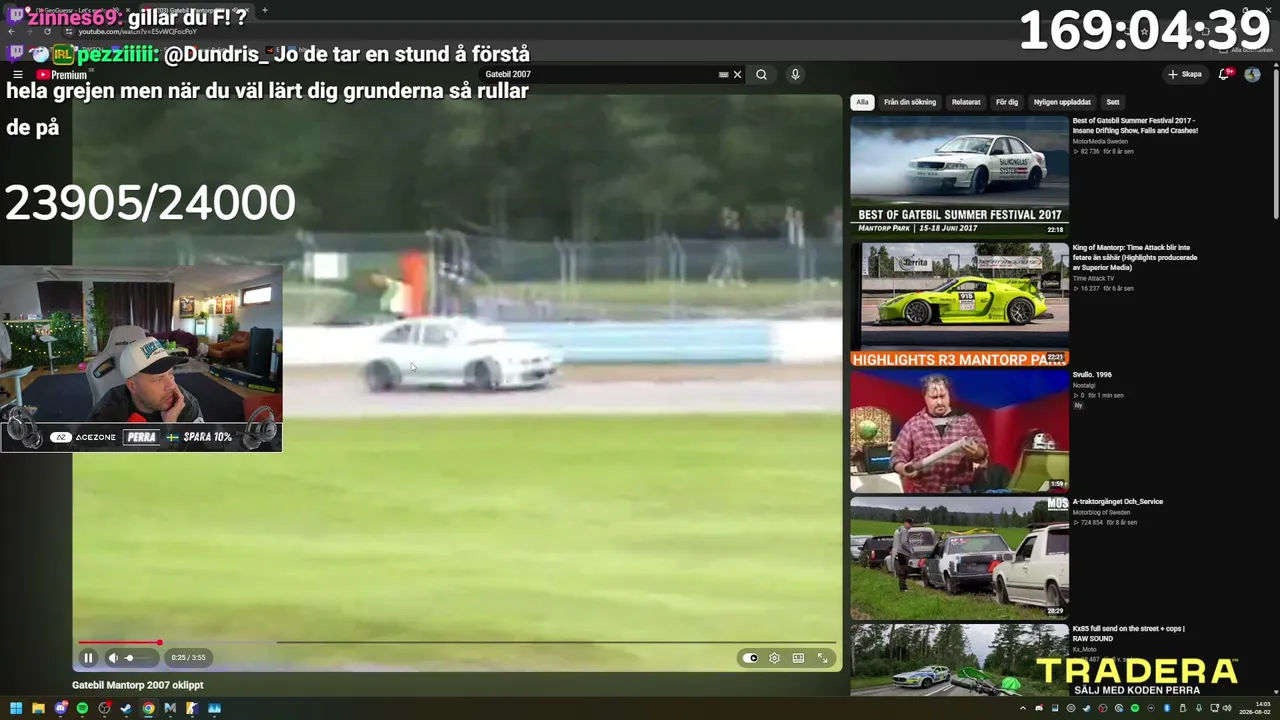This screenshot has width=1280, height=720.
Task: Run the search with the magnifier button
Action: tap(761, 75)
